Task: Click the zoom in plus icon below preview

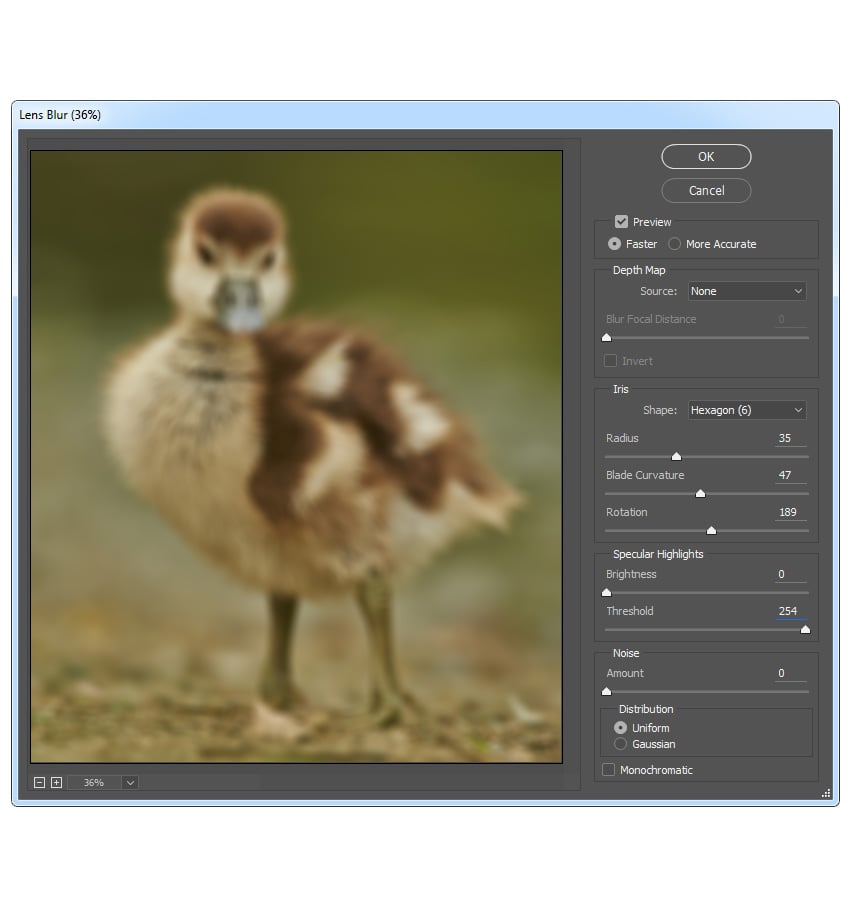Action: click(x=54, y=782)
